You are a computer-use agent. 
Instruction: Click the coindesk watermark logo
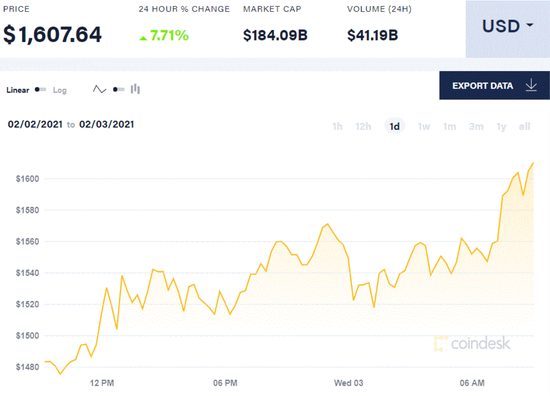coord(472,343)
